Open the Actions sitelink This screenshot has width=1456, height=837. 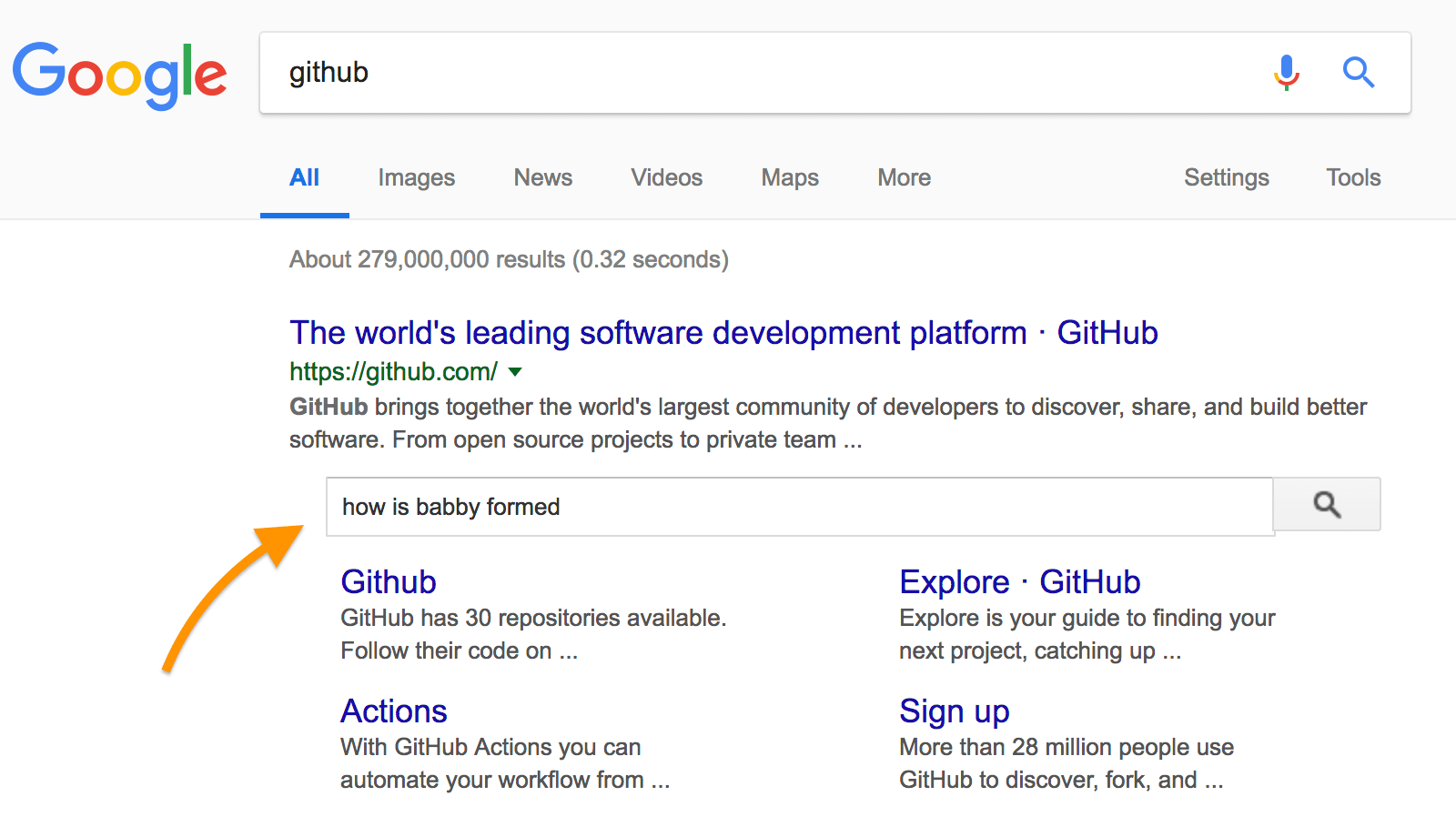tap(393, 711)
